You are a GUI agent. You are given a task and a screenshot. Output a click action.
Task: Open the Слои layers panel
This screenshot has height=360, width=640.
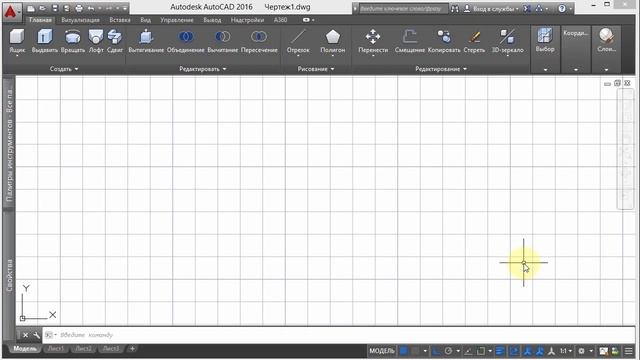click(x=606, y=49)
